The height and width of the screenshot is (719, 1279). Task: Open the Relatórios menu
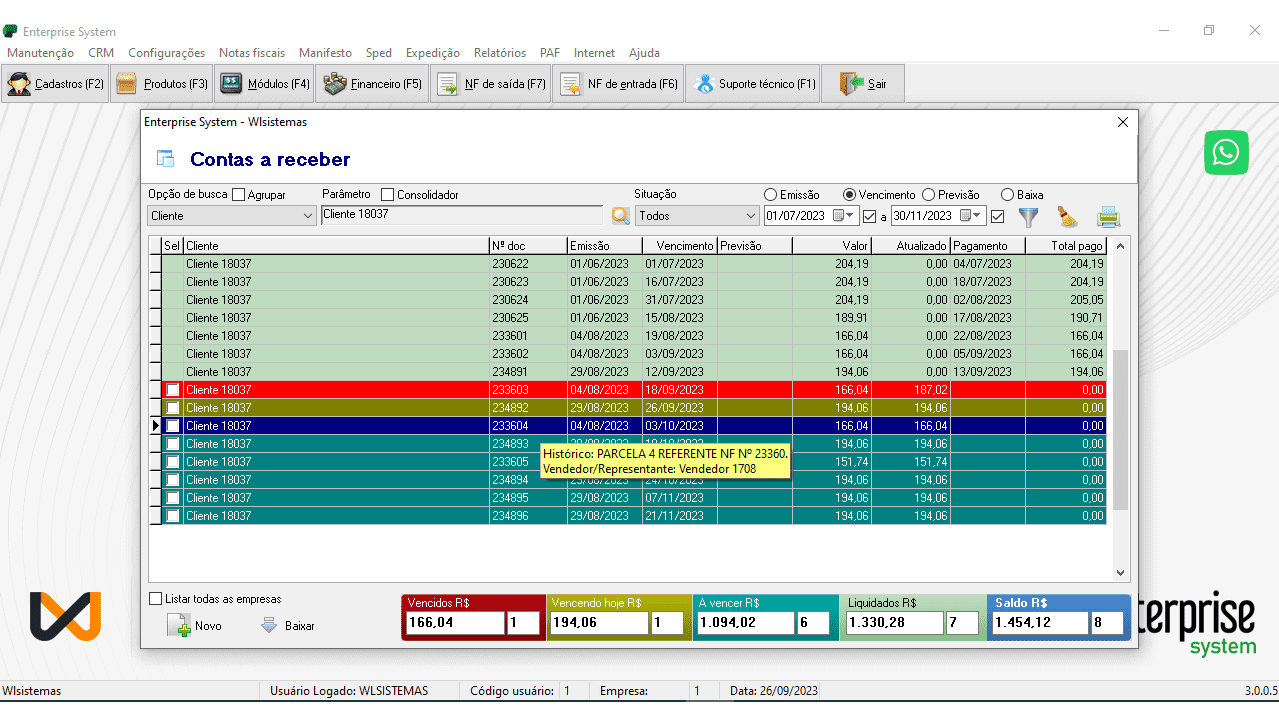pyautogui.click(x=499, y=53)
